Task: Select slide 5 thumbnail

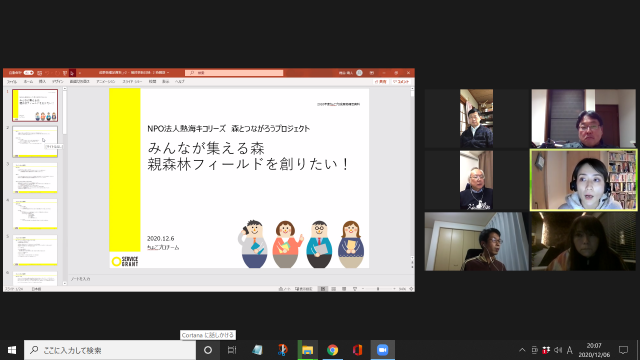Action: click(x=35, y=250)
